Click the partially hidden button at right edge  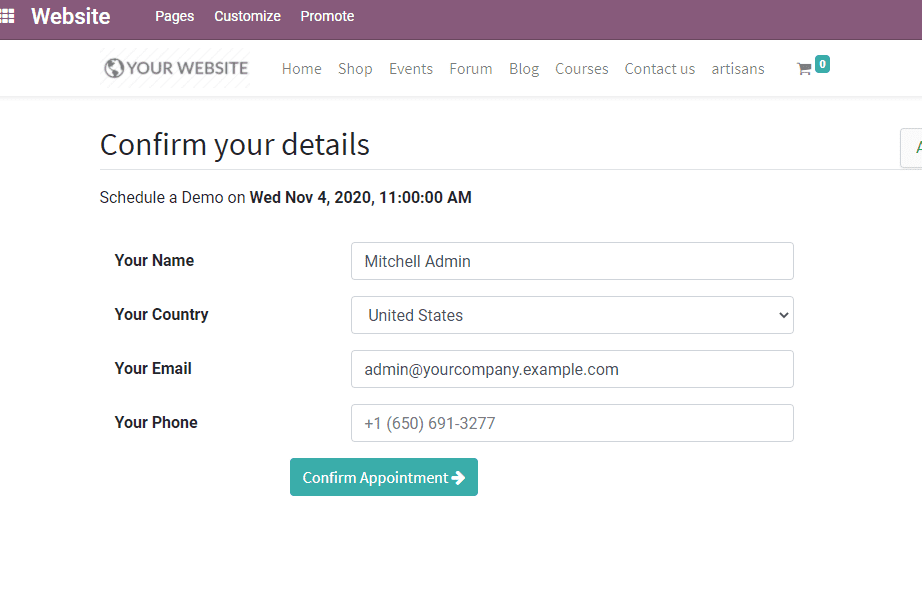click(912, 148)
